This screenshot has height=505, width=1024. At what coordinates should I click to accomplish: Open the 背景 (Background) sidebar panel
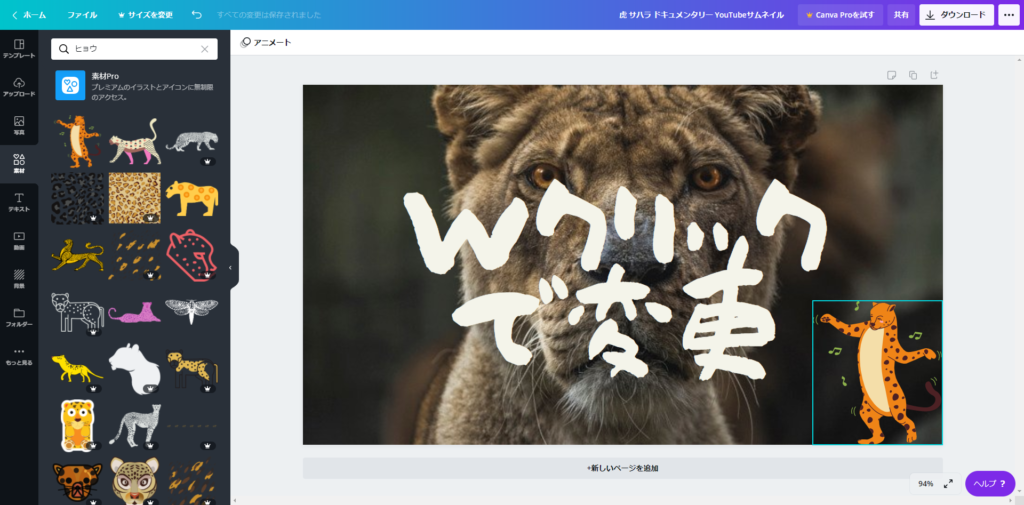coord(19,279)
